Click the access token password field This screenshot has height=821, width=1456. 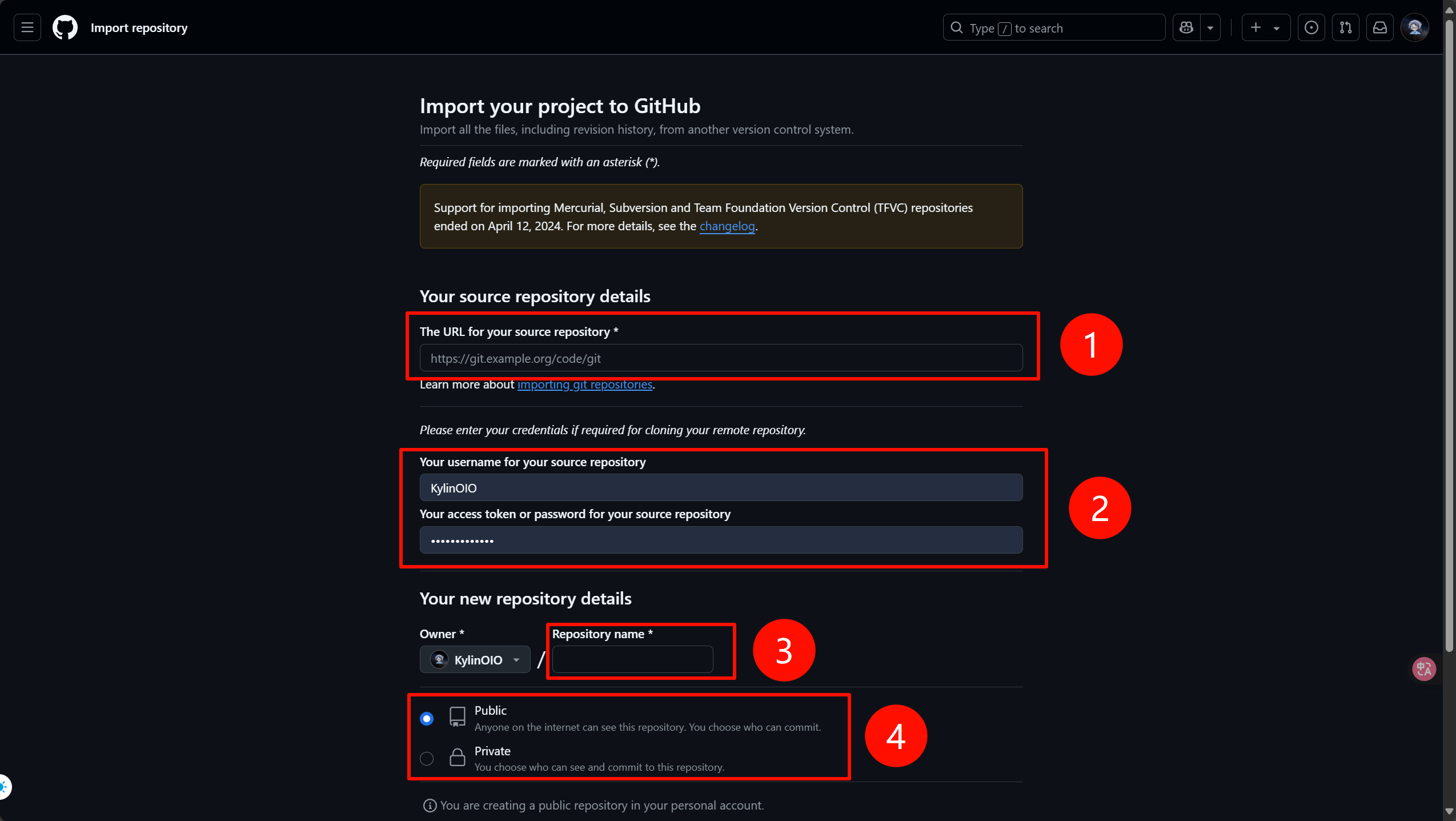coord(721,540)
